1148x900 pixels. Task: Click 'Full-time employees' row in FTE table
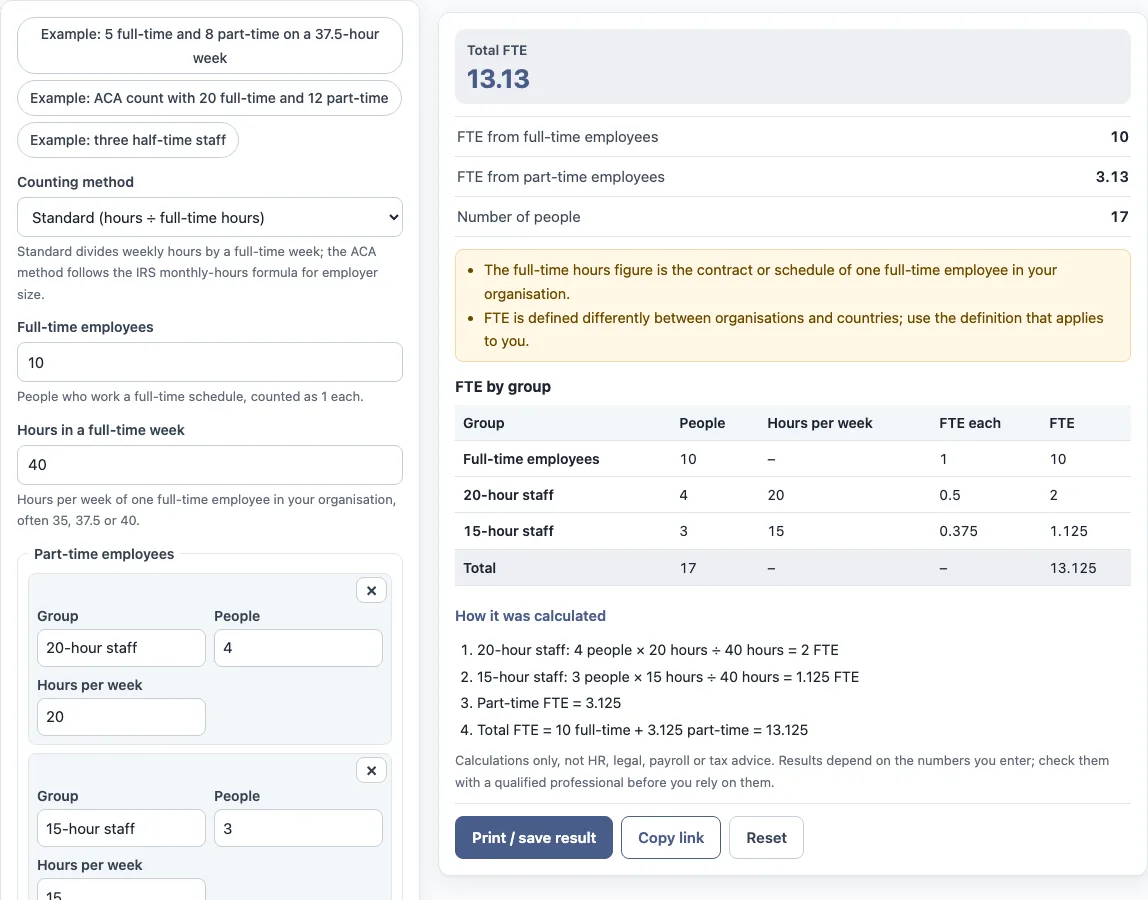click(793, 459)
